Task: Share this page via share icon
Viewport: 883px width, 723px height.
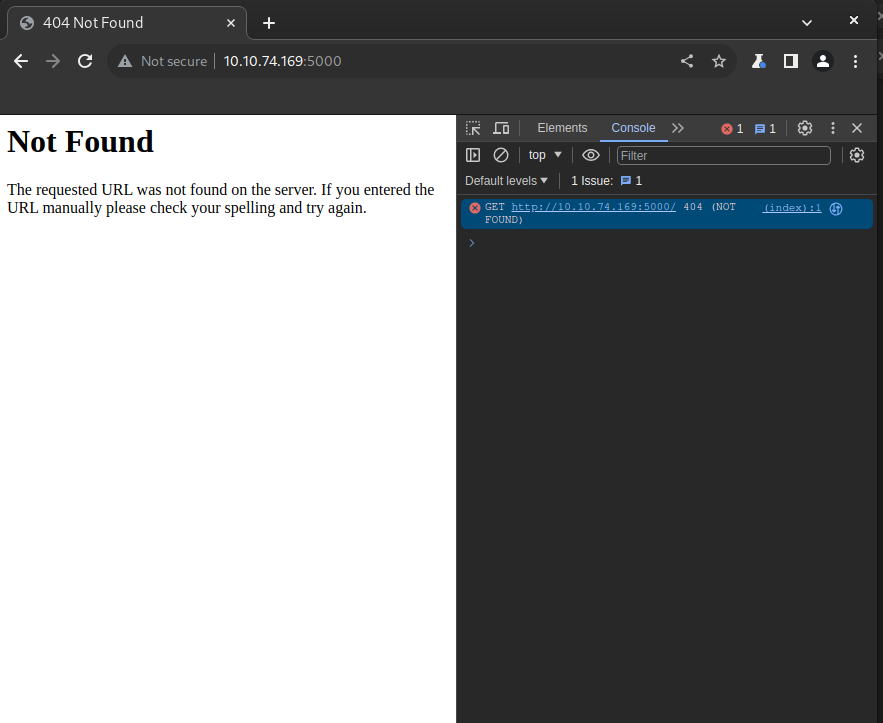Action: (686, 61)
